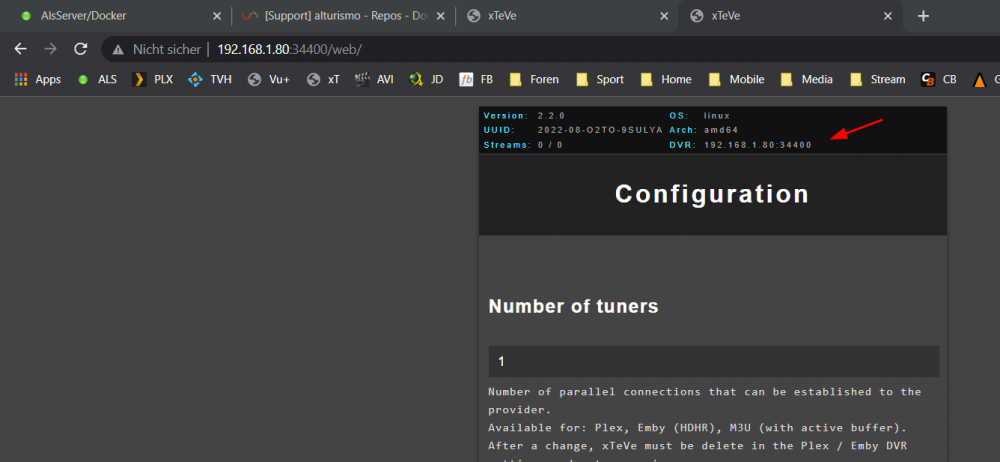1000x462 pixels.
Task: Open the Apps grid bookmark
Action: [38, 80]
